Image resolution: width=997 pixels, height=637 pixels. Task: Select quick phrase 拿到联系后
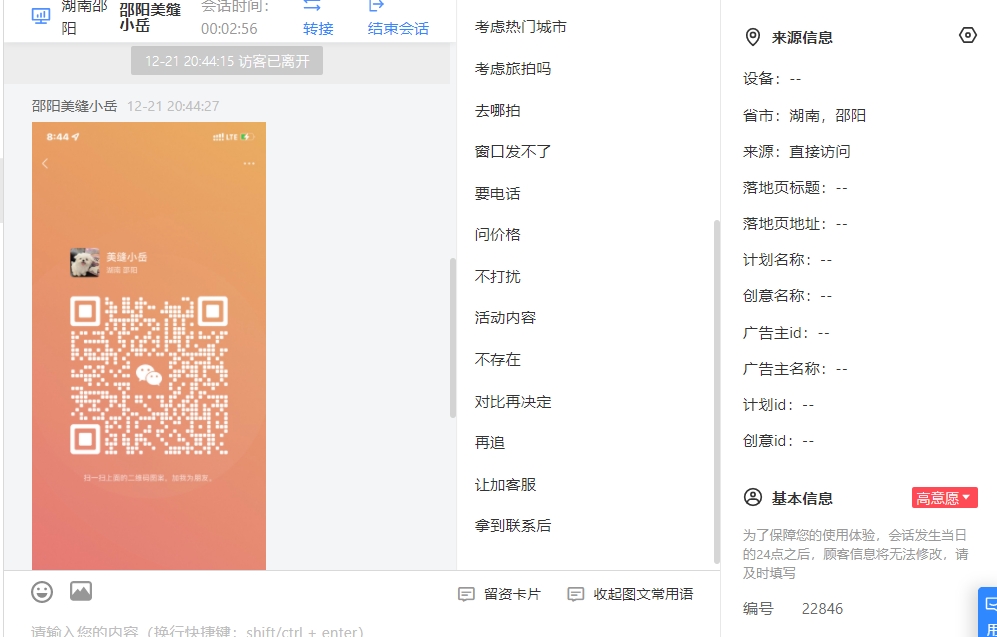[x=513, y=526]
